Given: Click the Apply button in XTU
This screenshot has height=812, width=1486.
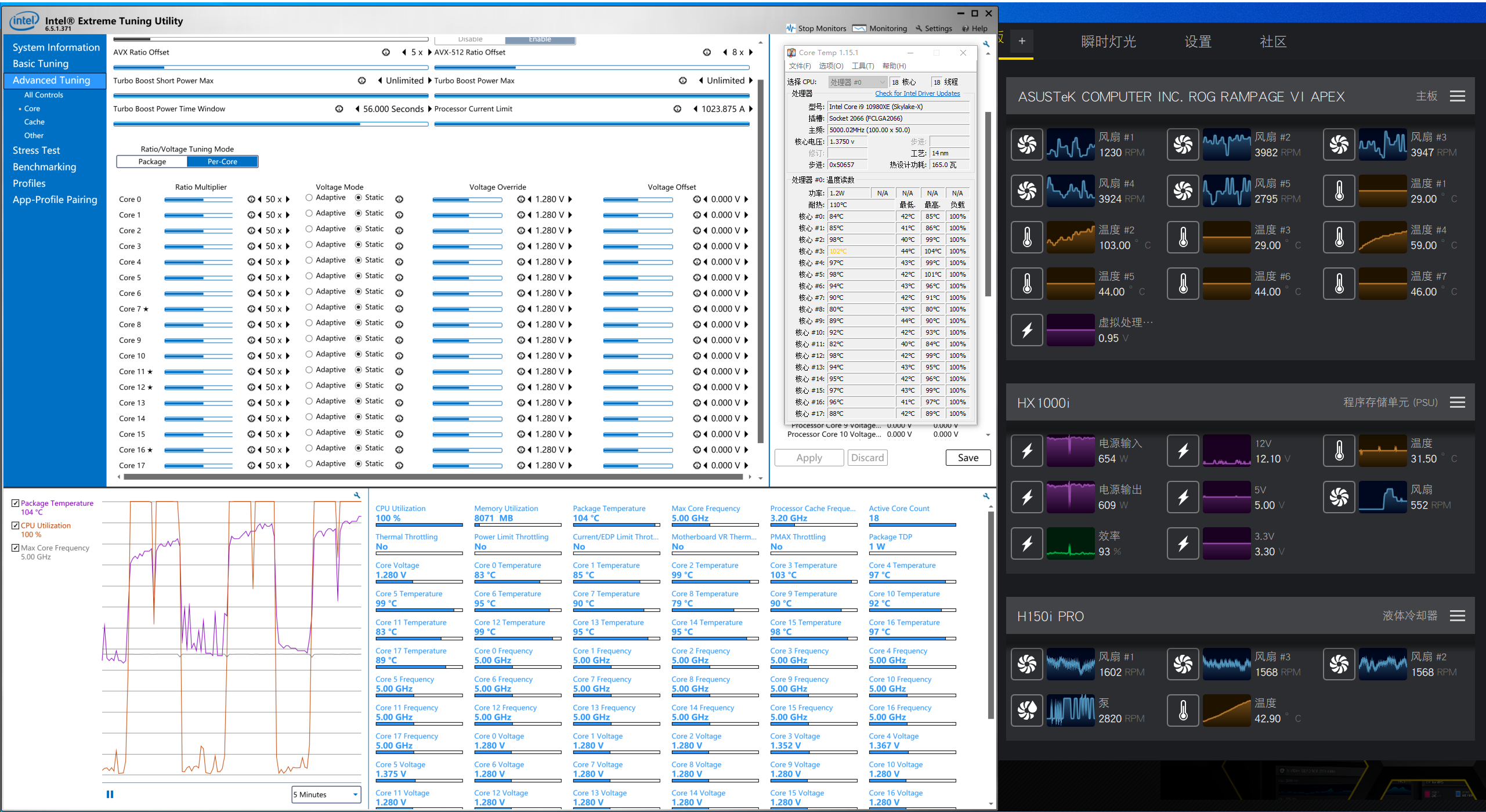Looking at the screenshot, I should pyautogui.click(x=809, y=458).
